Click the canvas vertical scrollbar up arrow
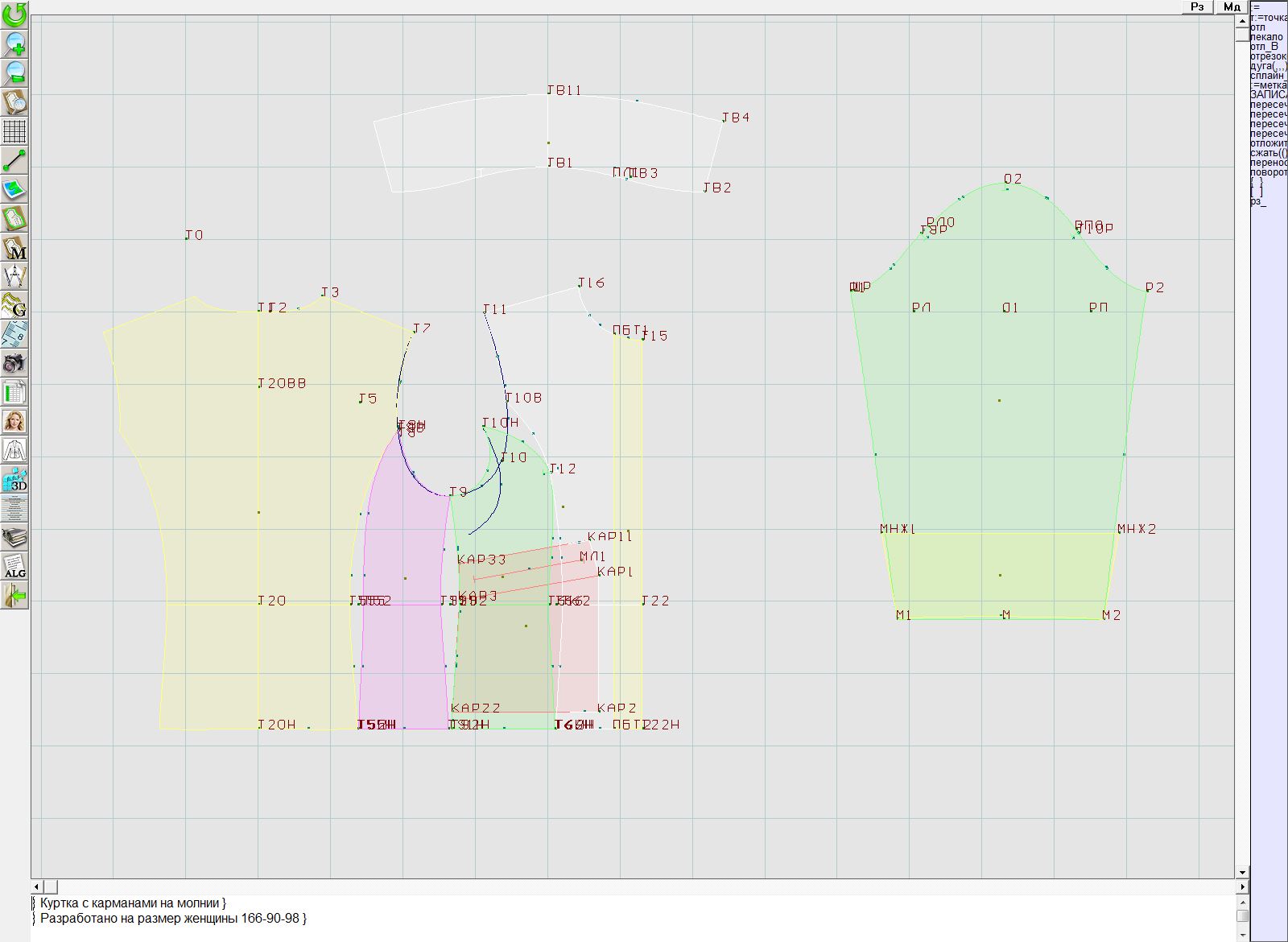The image size is (1288, 942). (x=1242, y=19)
